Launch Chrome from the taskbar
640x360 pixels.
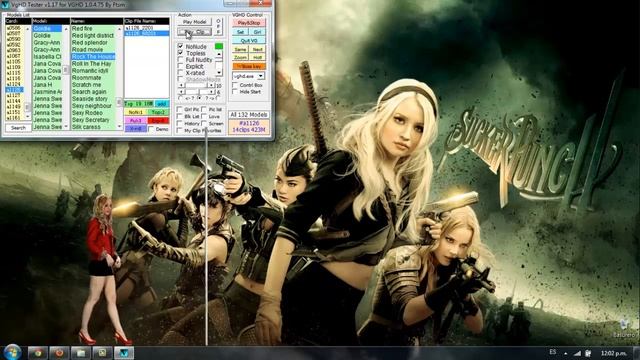(38, 353)
